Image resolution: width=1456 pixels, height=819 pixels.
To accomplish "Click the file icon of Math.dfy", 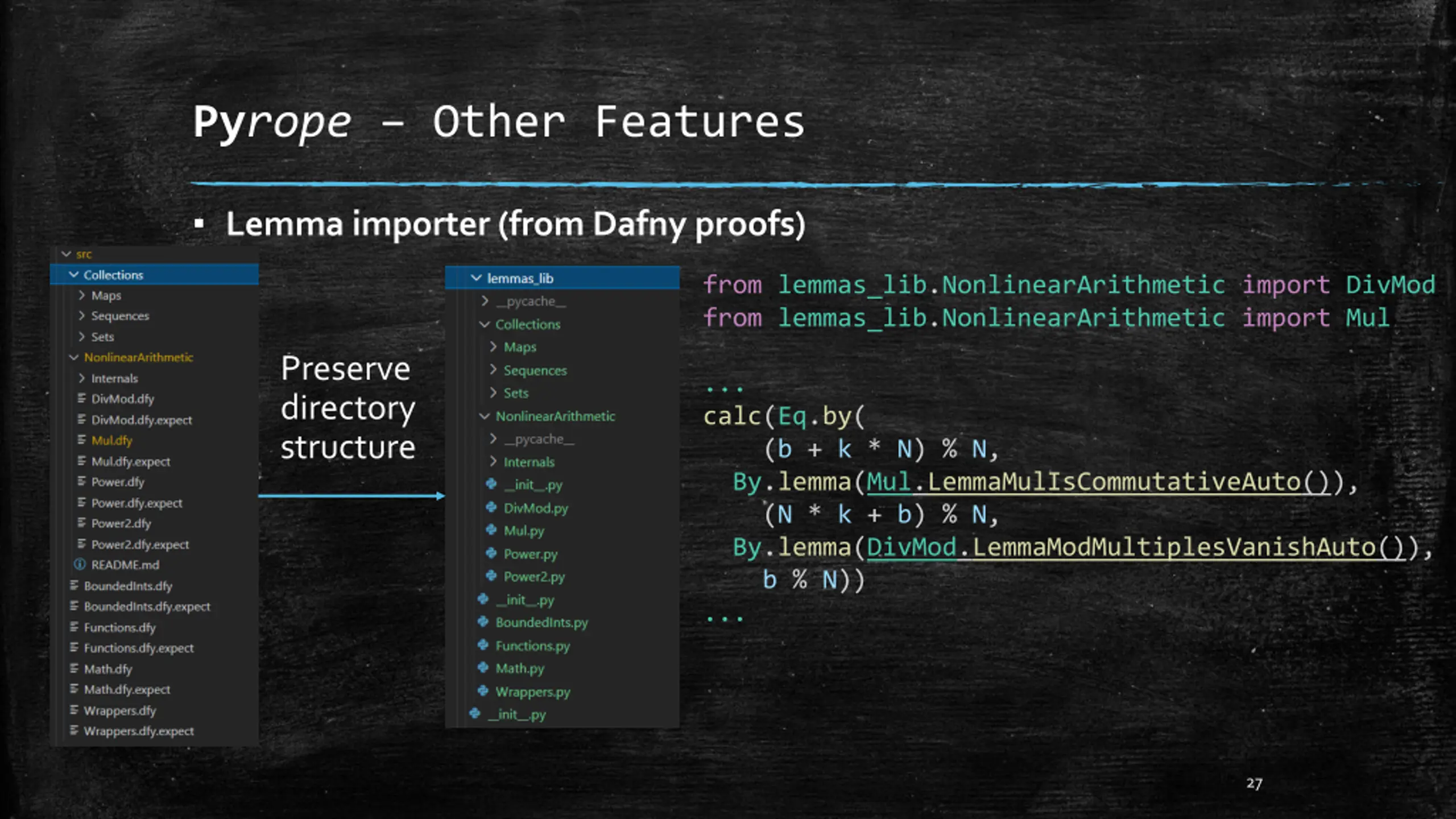I will [74, 668].
